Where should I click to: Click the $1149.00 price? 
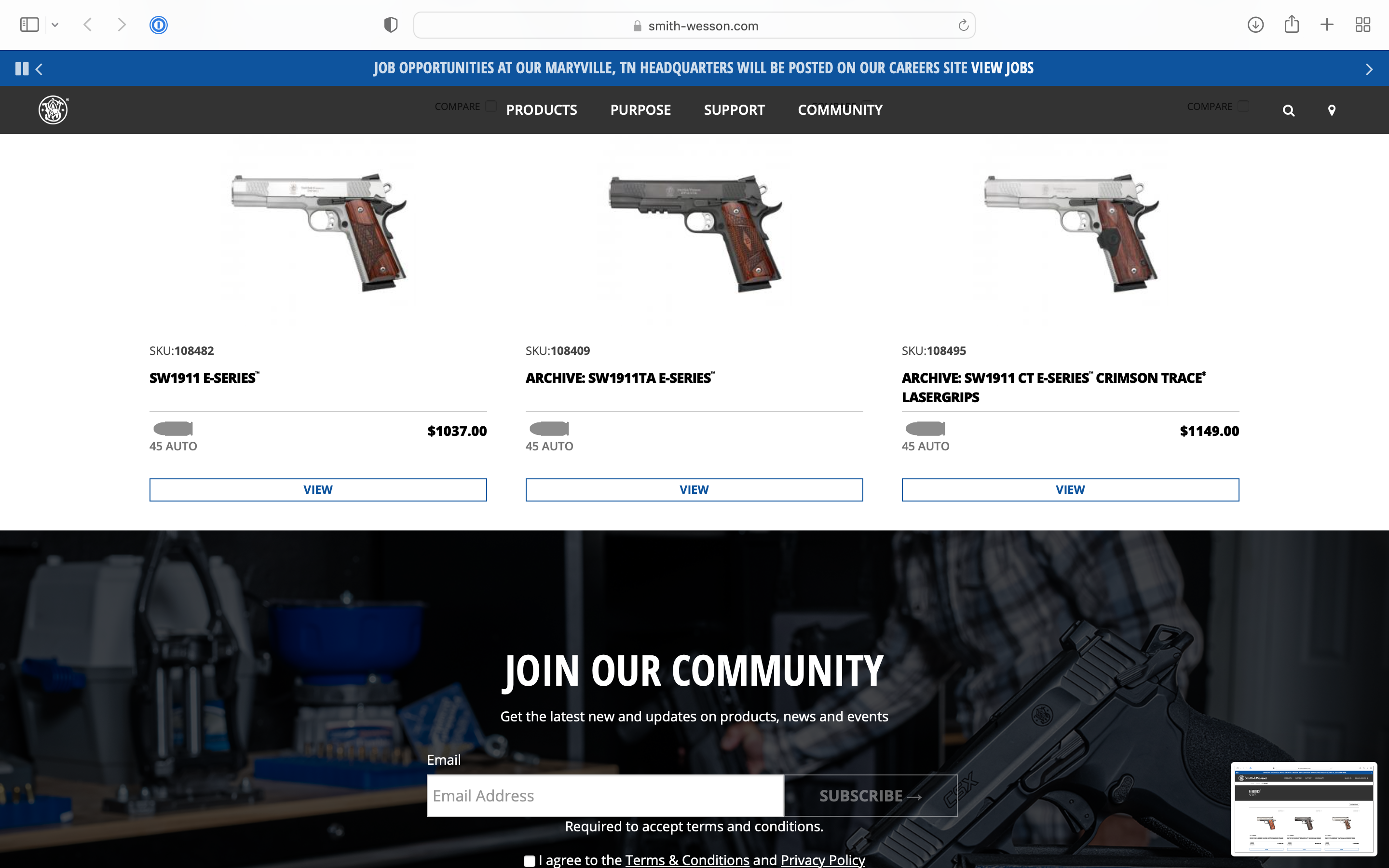click(1210, 431)
